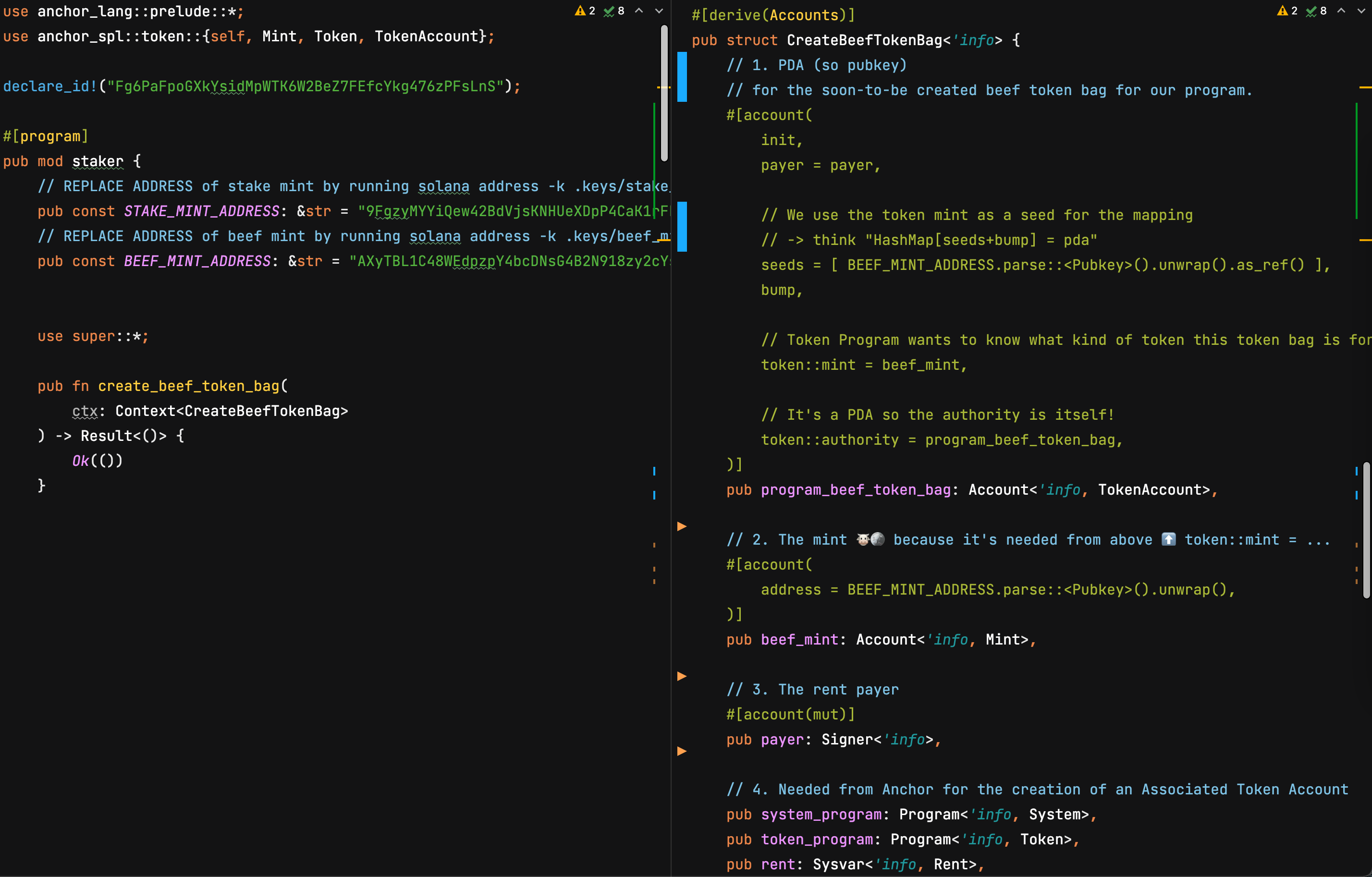Click the warning count icon in the right editor pane
This screenshot has width=1372, height=877.
click(x=1283, y=11)
